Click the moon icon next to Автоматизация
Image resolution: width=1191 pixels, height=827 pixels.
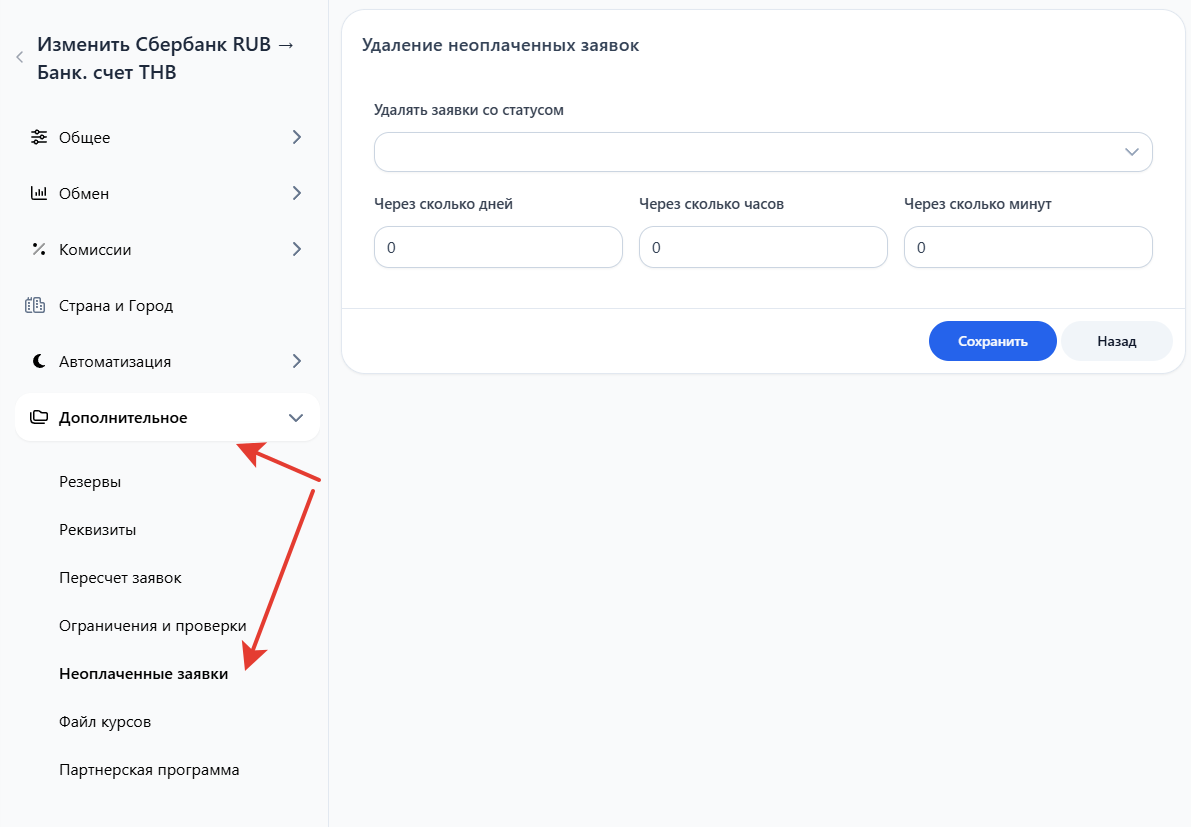tap(39, 361)
